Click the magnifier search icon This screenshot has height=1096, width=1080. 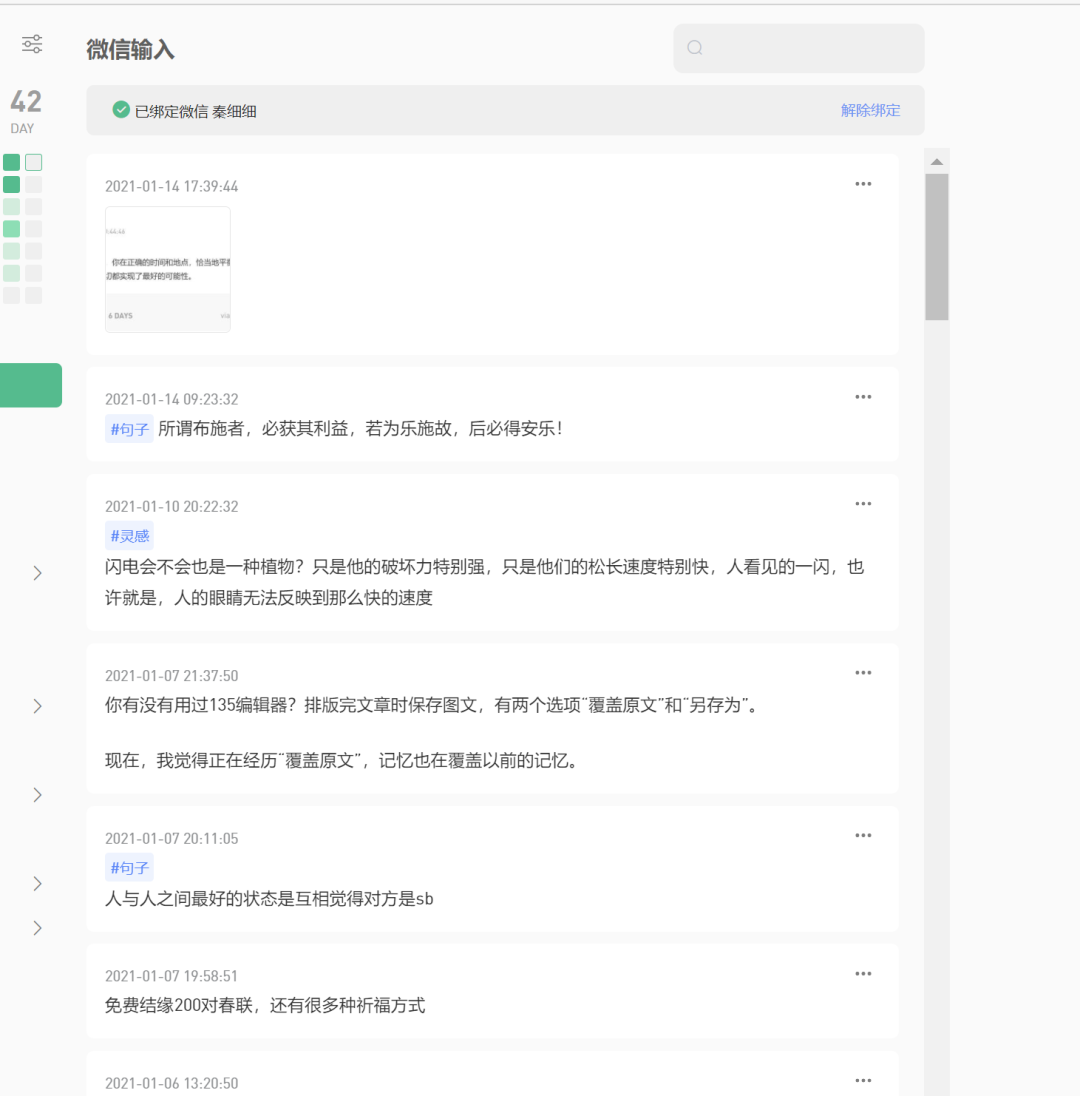tap(694, 48)
